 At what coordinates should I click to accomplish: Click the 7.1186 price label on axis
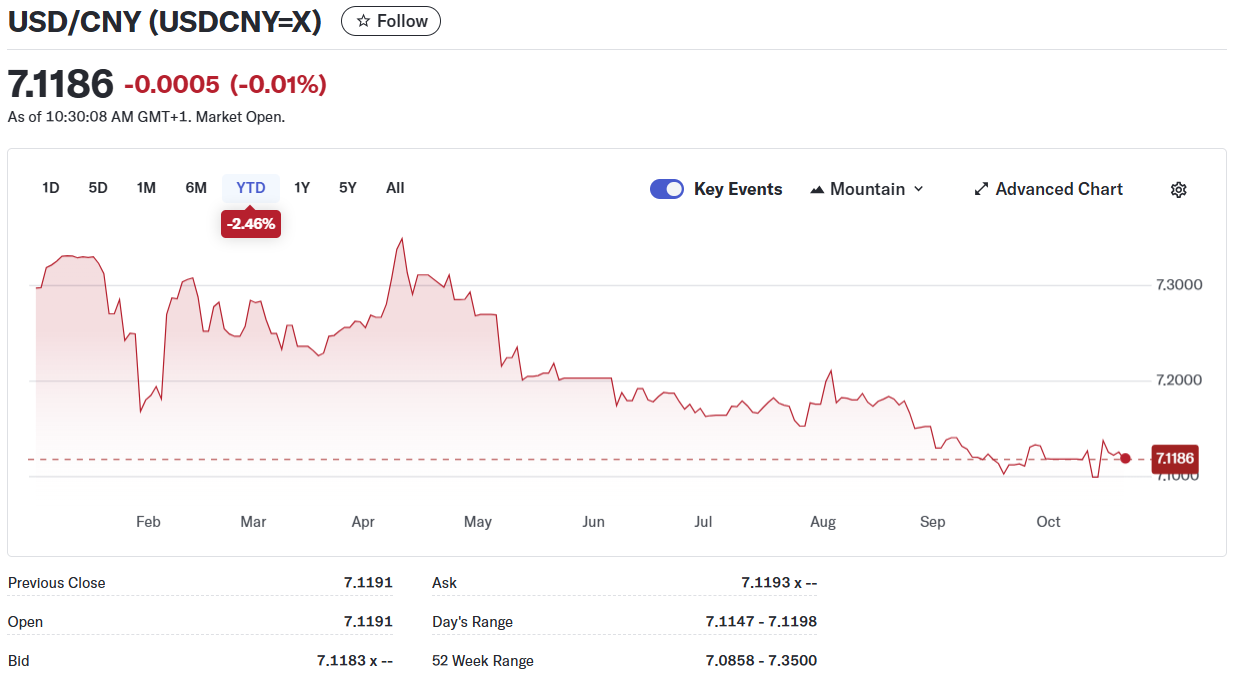[1174, 459]
